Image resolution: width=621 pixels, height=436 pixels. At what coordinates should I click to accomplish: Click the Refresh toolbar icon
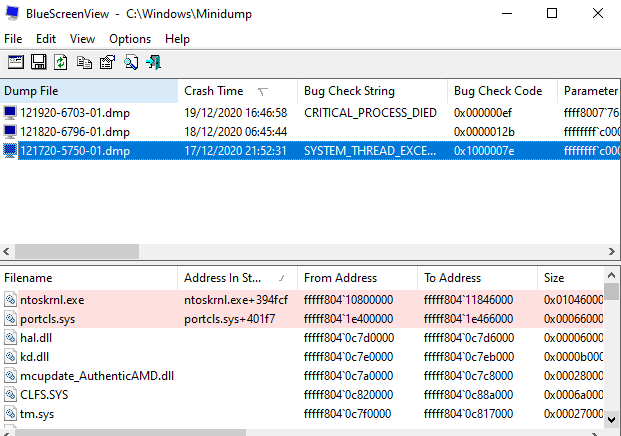(61, 63)
